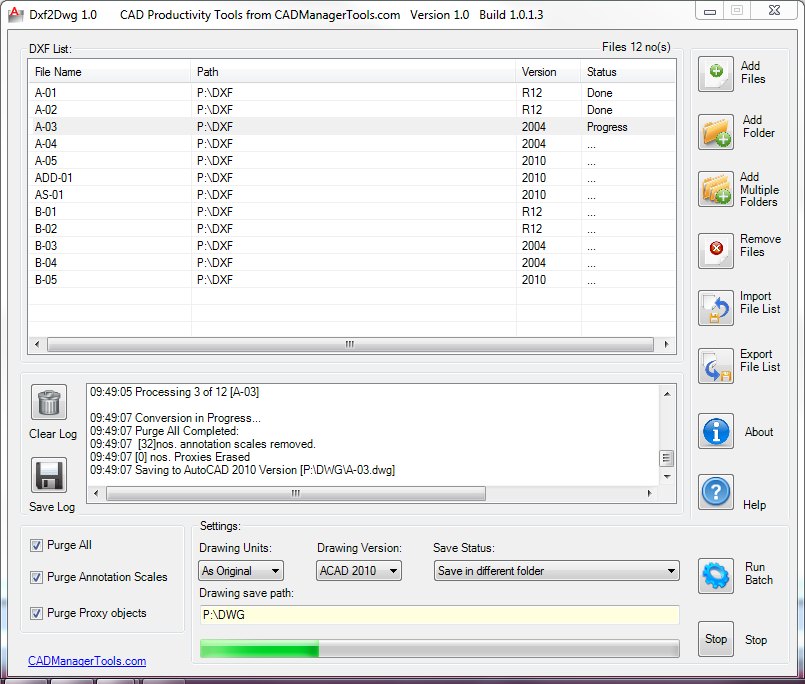
Task: Click log scroll right arrow
Action: (x=649, y=493)
